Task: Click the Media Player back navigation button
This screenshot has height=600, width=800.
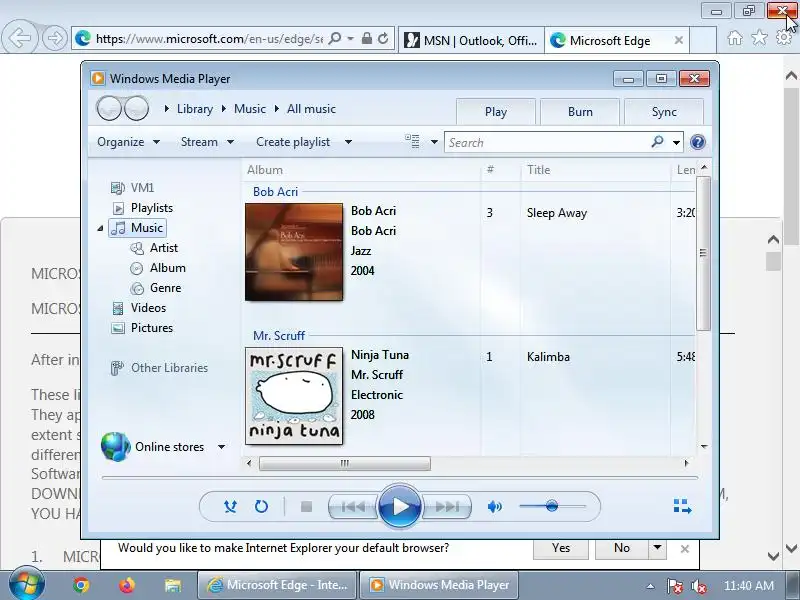Action: (x=109, y=108)
